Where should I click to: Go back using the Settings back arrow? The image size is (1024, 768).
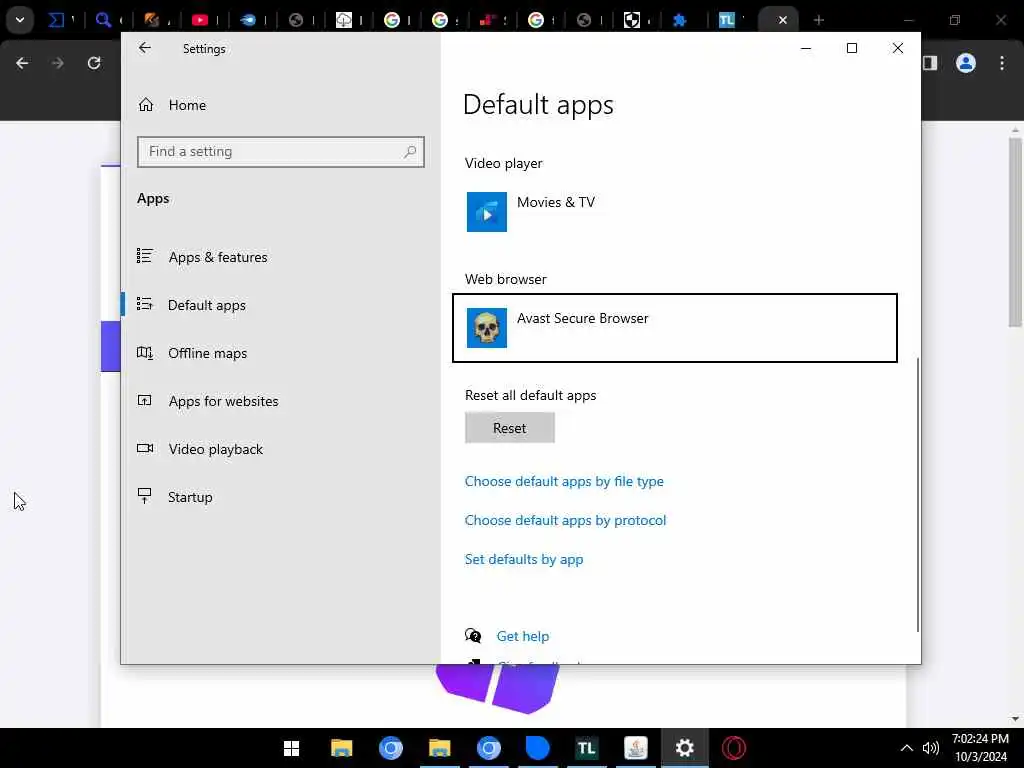click(x=145, y=48)
